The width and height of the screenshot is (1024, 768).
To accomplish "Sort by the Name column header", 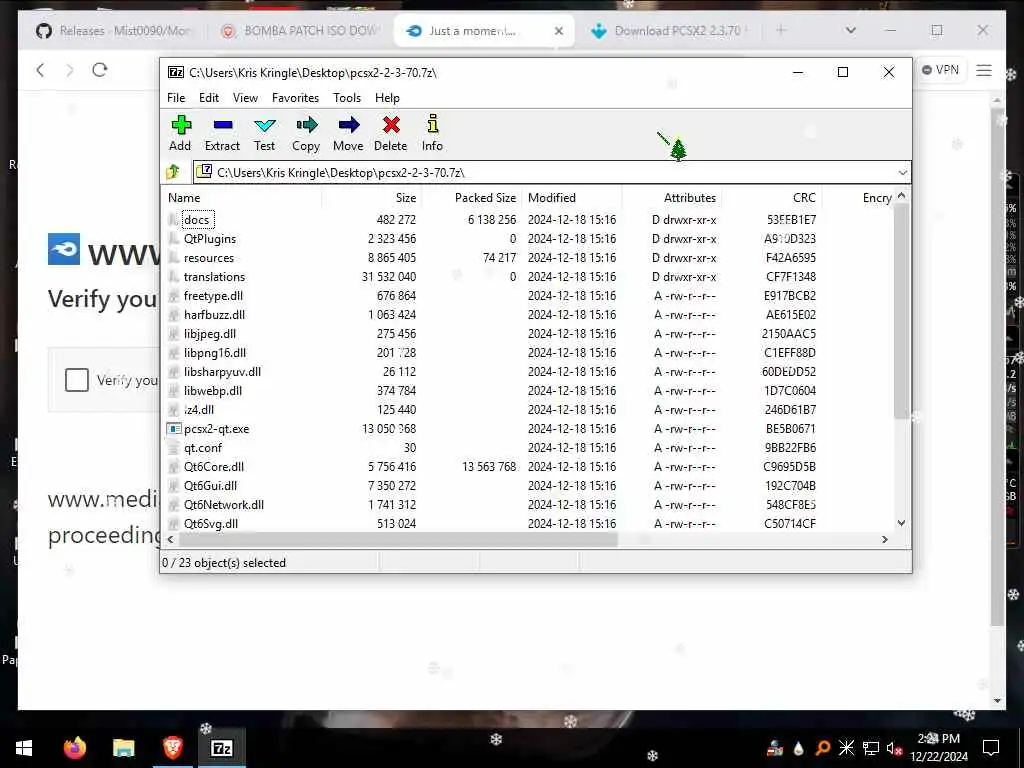I will click(242, 198).
